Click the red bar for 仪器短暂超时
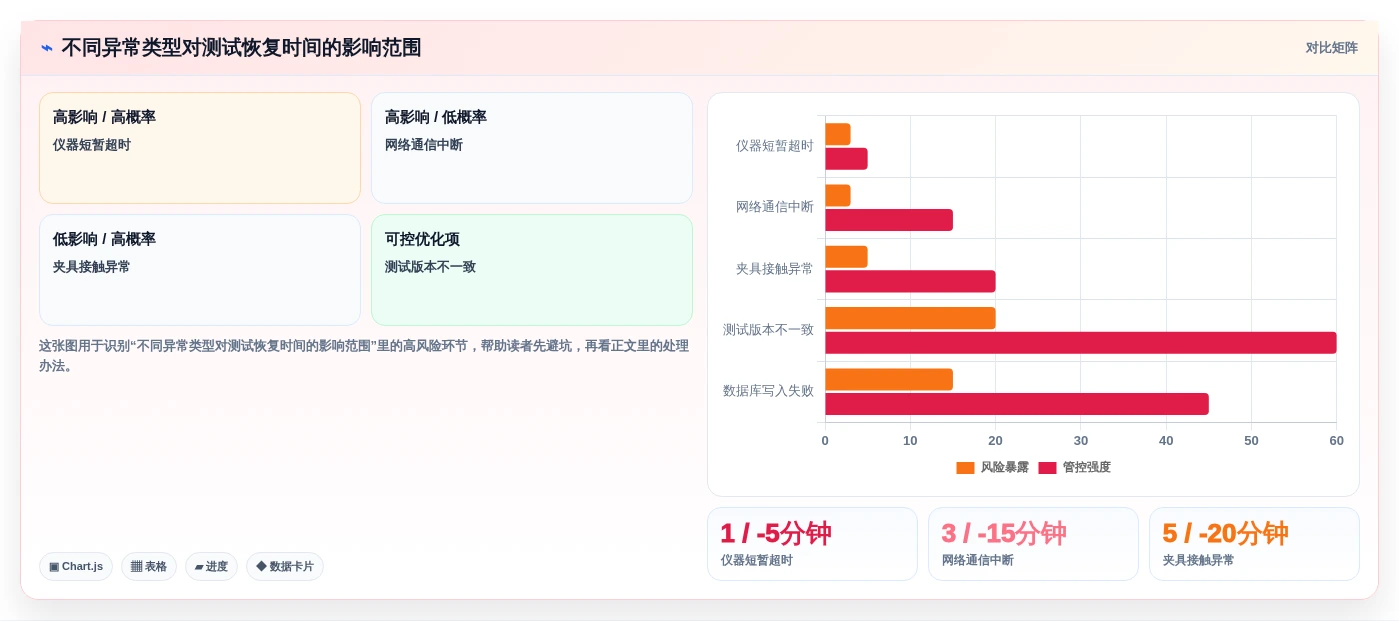Screen dimensions: 1399x621 (x=846, y=159)
